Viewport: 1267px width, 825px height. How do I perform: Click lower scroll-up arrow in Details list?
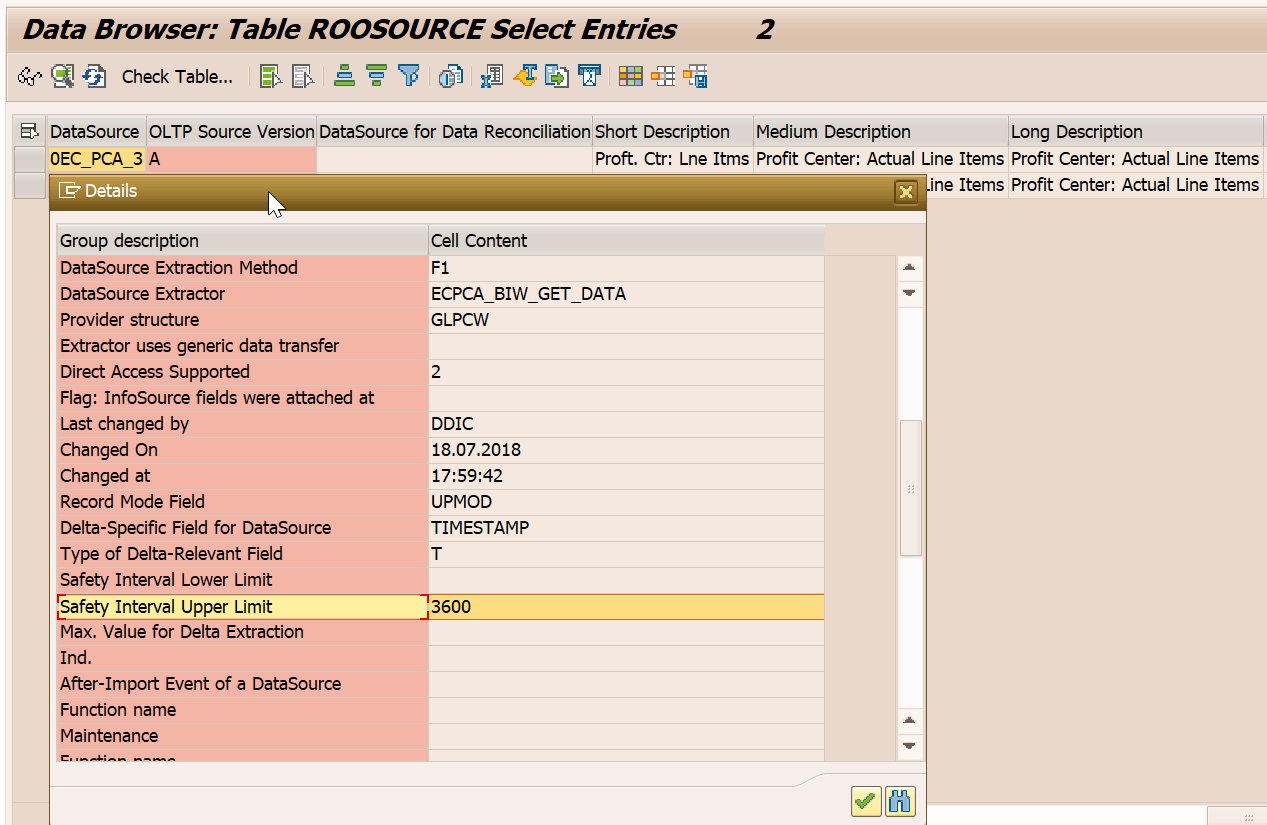point(909,720)
